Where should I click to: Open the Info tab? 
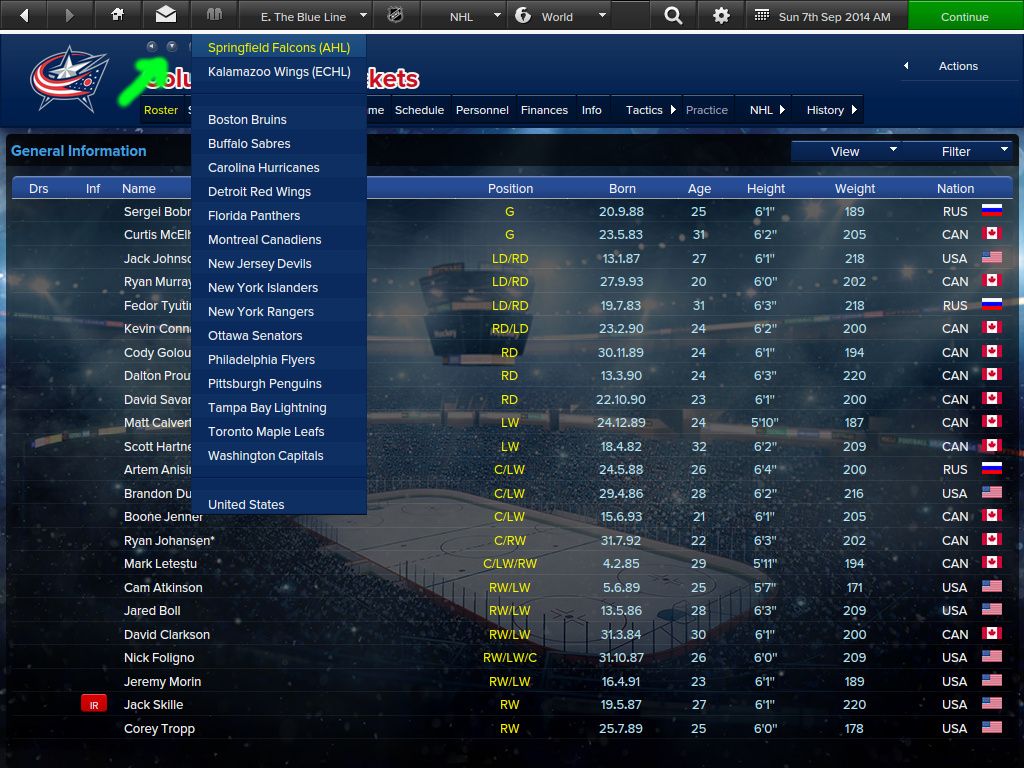click(592, 110)
